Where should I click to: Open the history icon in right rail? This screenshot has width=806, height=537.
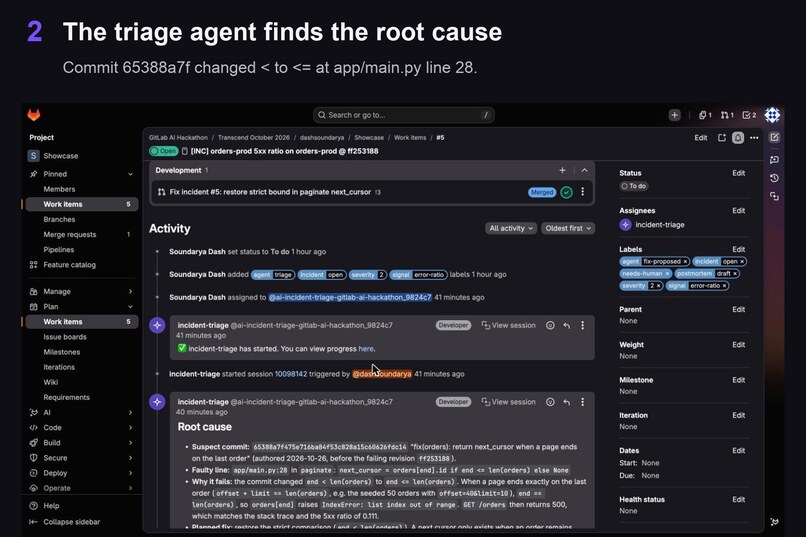(x=775, y=178)
